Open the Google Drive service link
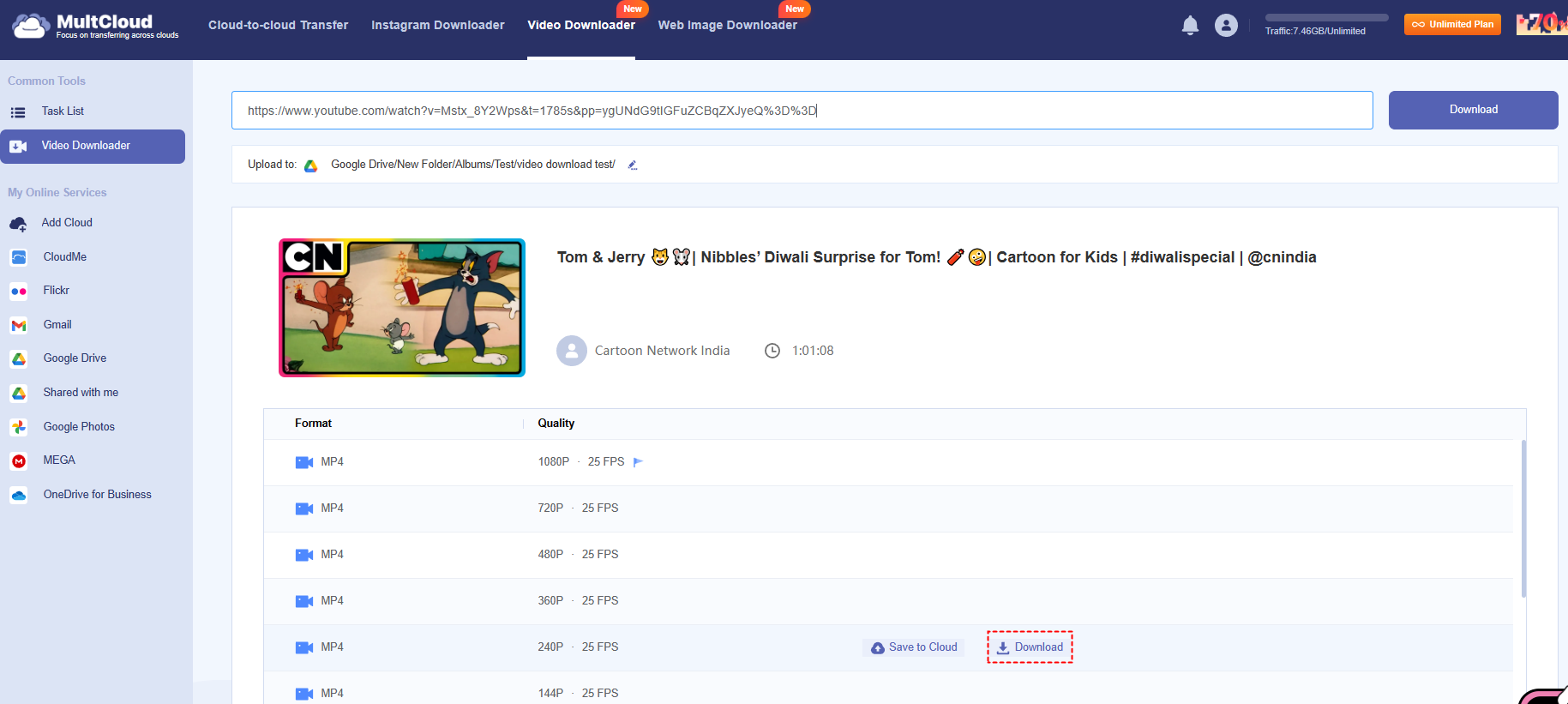The image size is (1568, 704). (75, 358)
